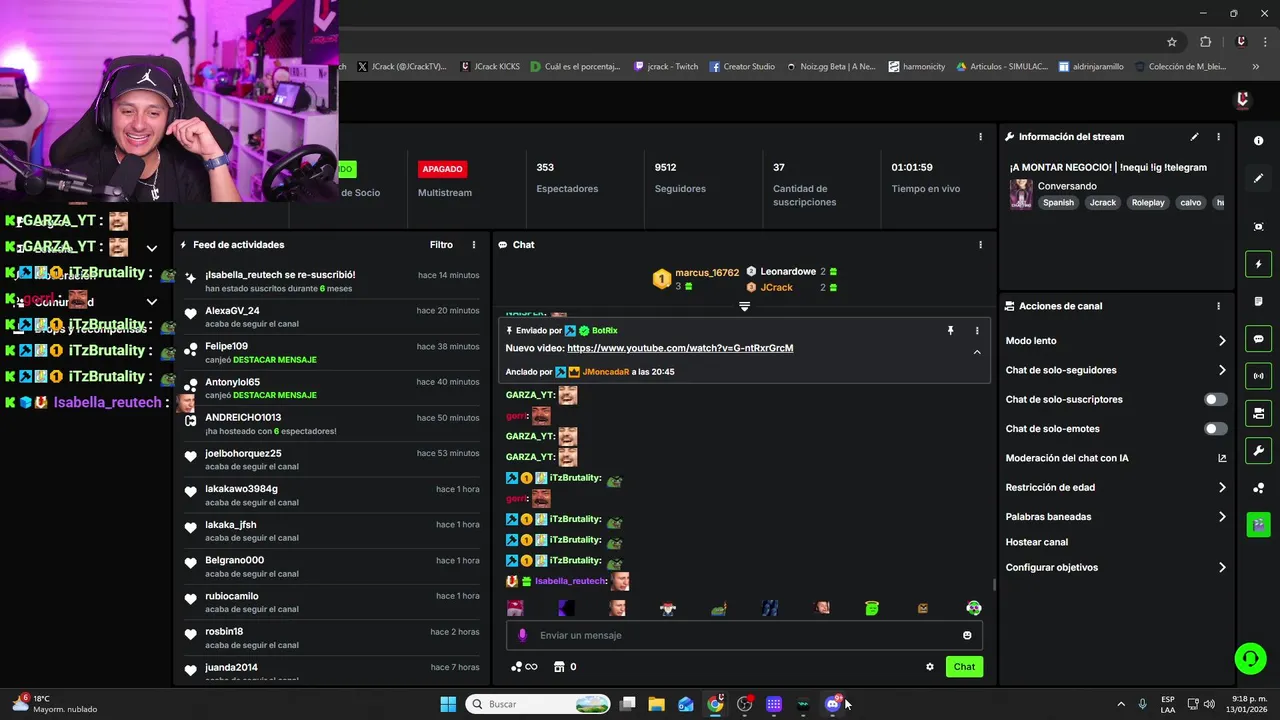Image resolution: width=1280 pixels, height=720 pixels.
Task: Click the Conversando category thumbnail
Action: click(1020, 194)
